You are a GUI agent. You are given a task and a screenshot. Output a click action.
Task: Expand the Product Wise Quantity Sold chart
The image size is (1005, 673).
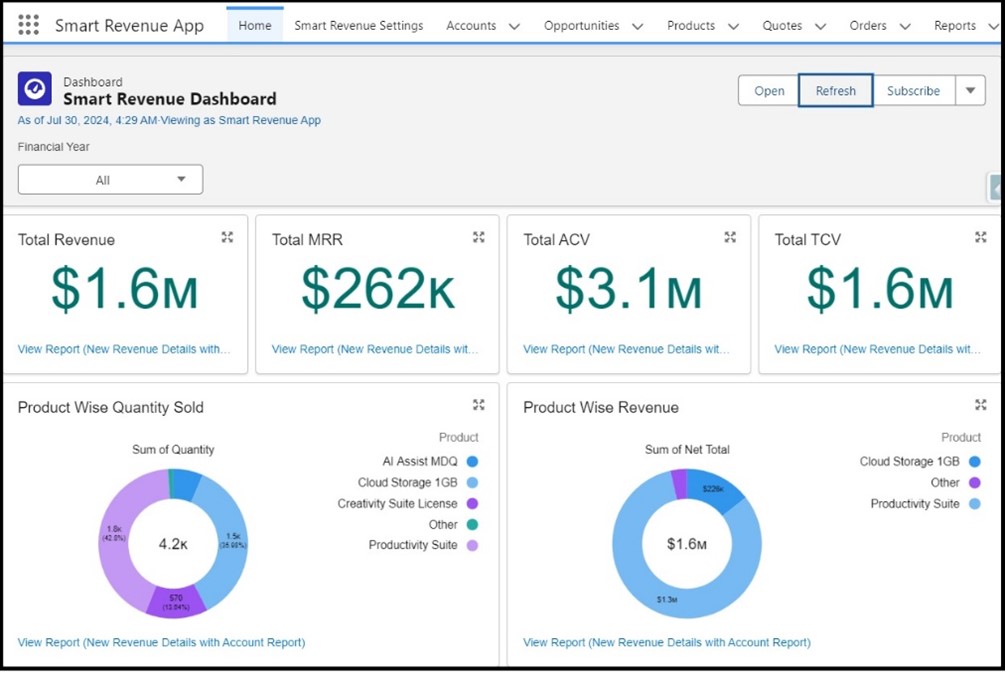479,404
